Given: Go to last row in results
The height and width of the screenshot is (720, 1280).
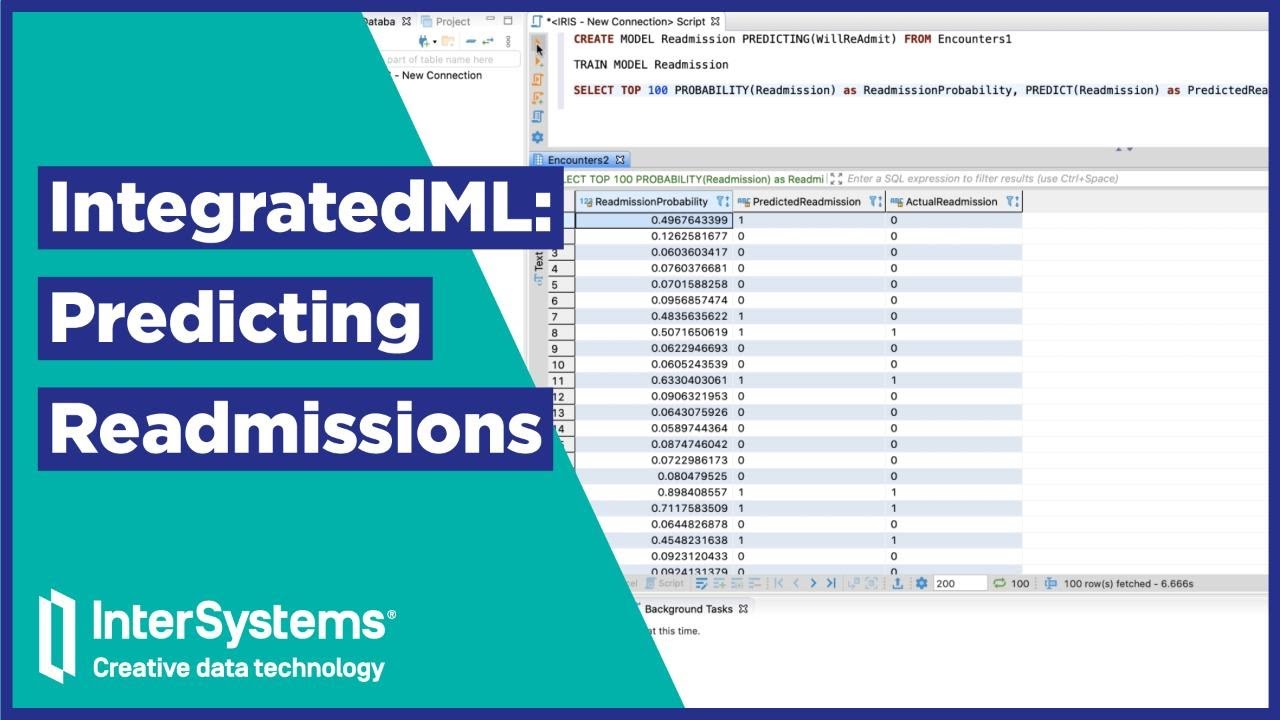Looking at the screenshot, I should coord(831,583).
